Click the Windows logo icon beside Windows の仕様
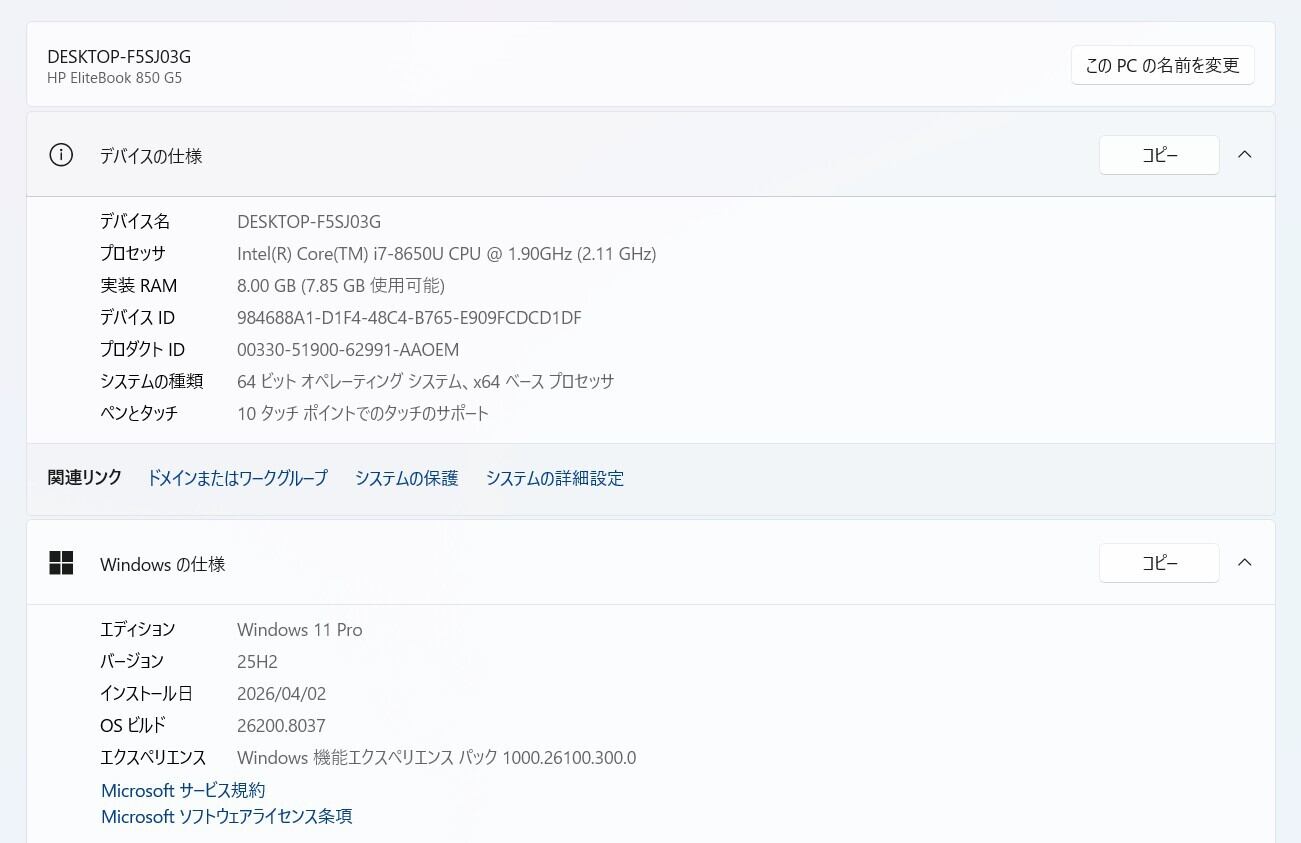The height and width of the screenshot is (843, 1301). pyautogui.click(x=61, y=563)
